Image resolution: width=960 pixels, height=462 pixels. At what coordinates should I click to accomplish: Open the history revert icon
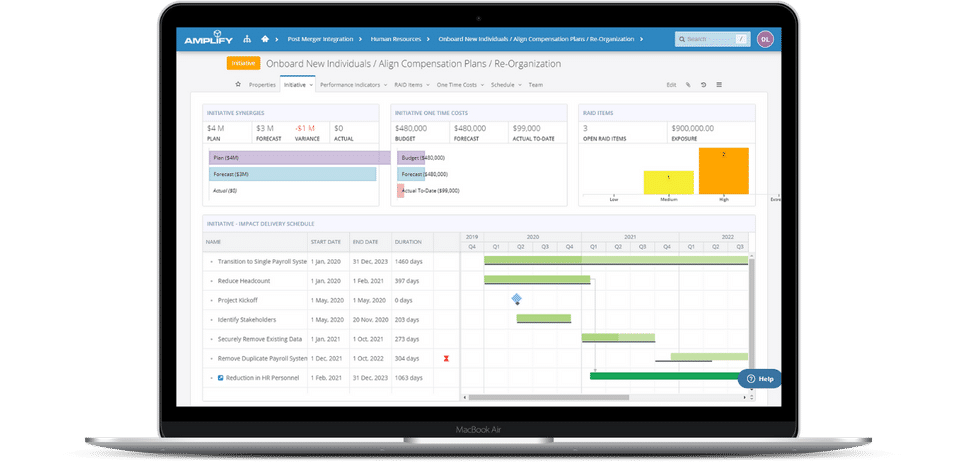tap(703, 85)
